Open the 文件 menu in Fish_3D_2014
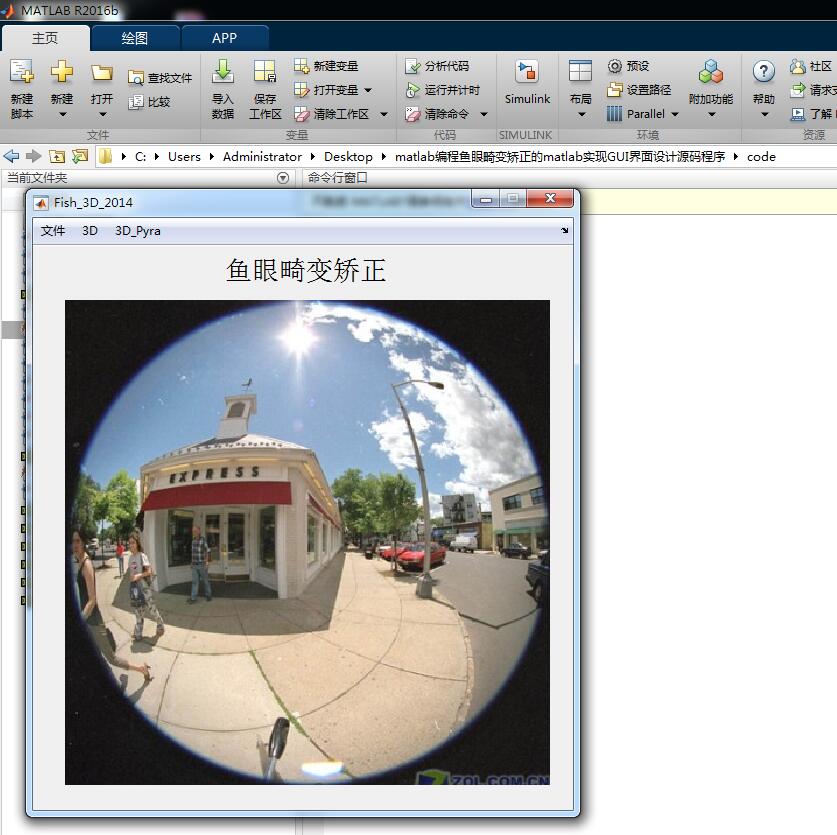The height and width of the screenshot is (835, 837). point(53,231)
